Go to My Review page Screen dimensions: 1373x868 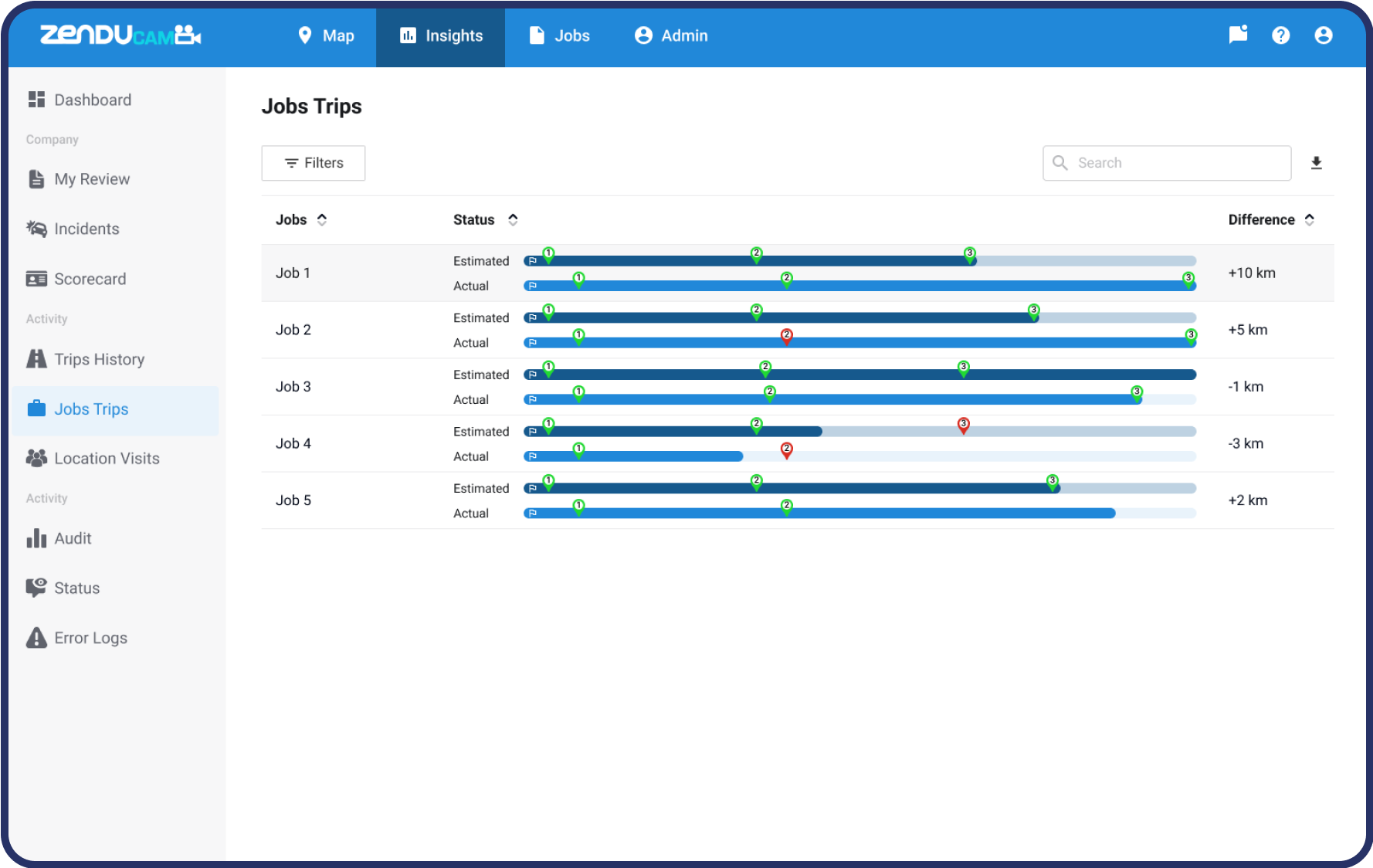(92, 178)
